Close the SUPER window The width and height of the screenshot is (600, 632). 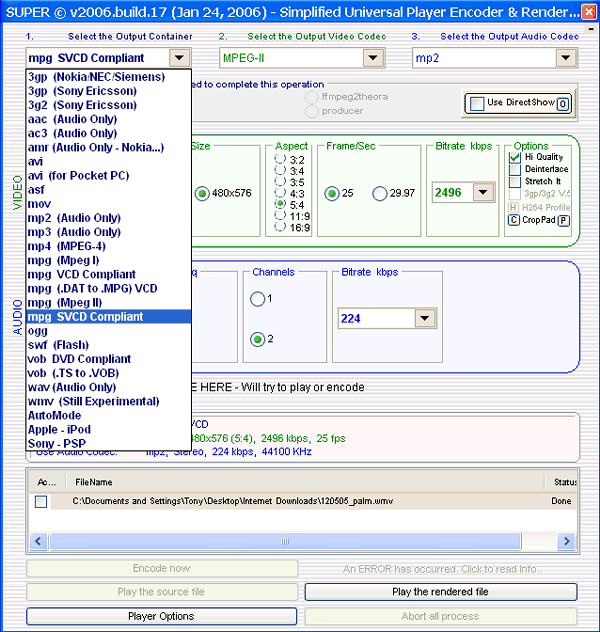[589, 12]
